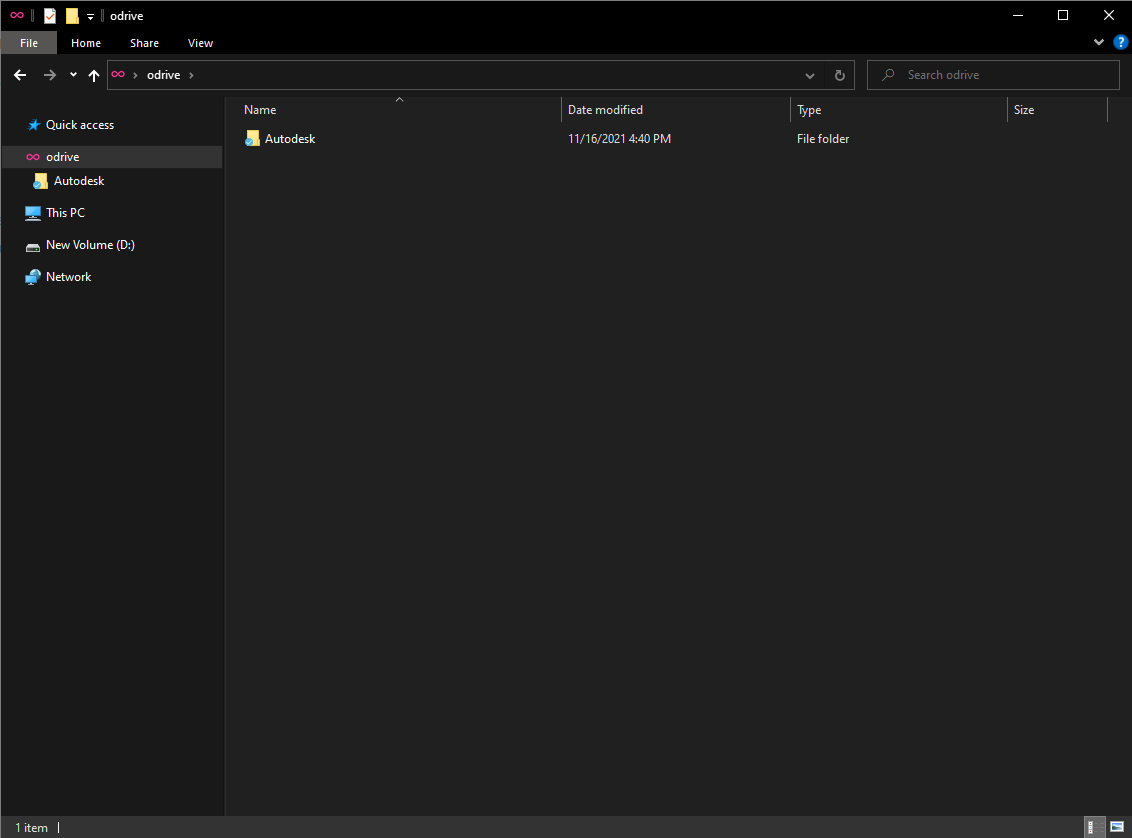The width and height of the screenshot is (1132, 838).
Task: Click the Search odrive field
Action: point(993,75)
